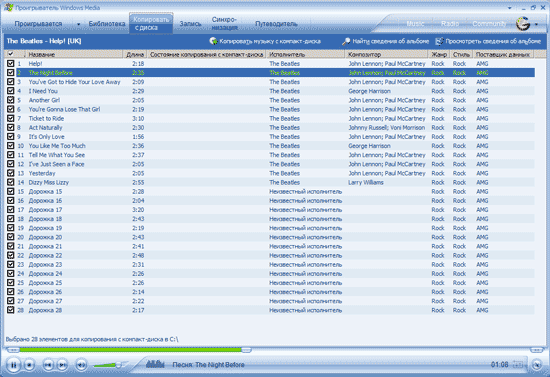550x377 pixels.
Task: Switch to skin mode via corner round icon
Action: click(x=537, y=365)
